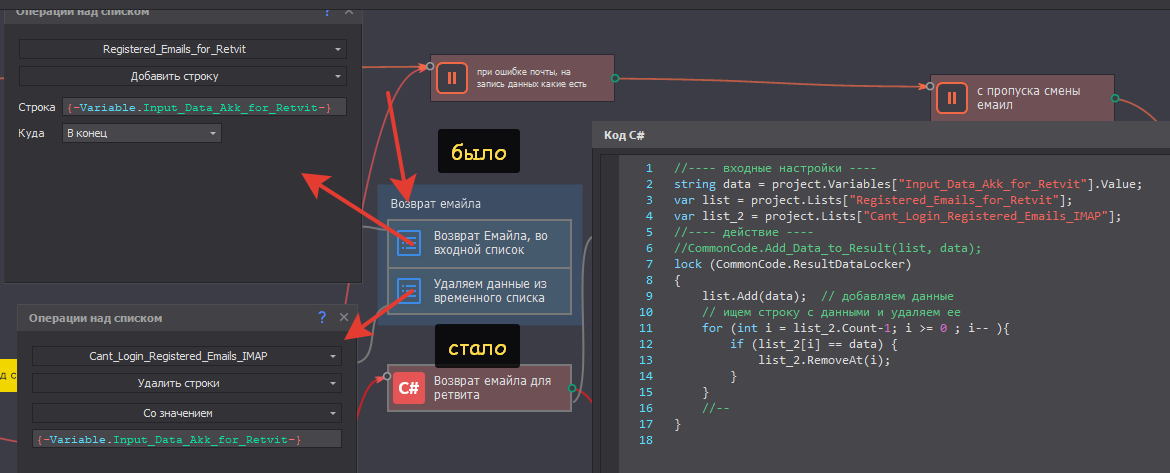
Task: Open help in the lower 'Операции над списком' panel
Action: click(x=322, y=318)
